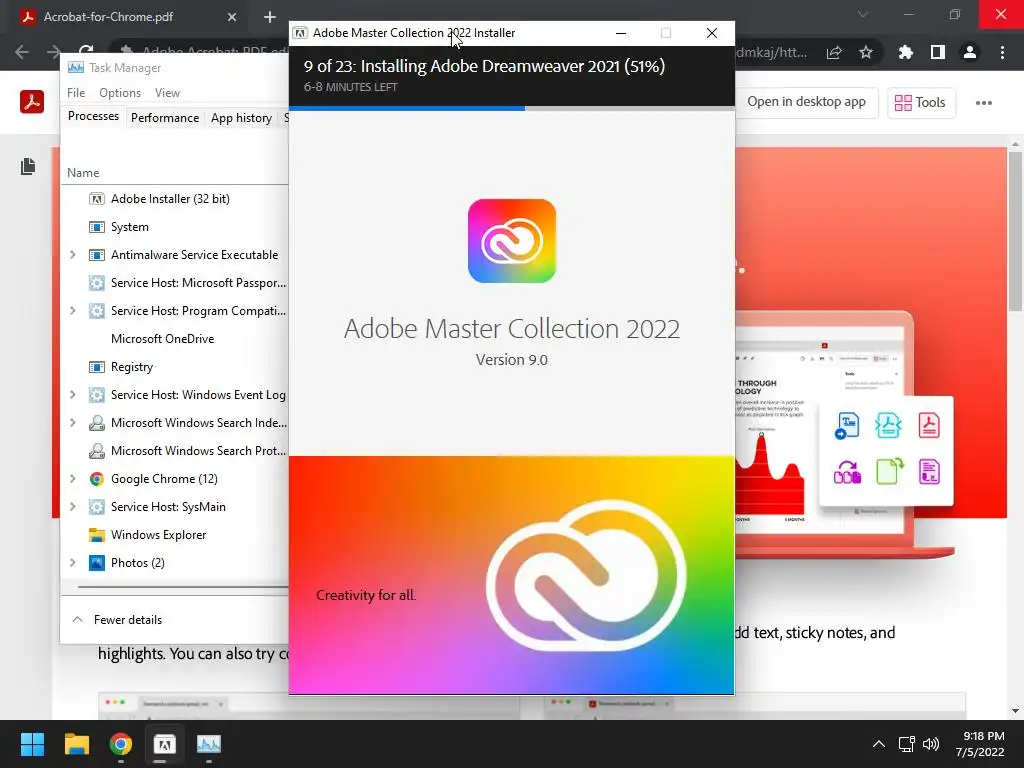This screenshot has height=768, width=1024.
Task: Expand Microsoft Windows Search Inde... row
Action: [x=72, y=423]
